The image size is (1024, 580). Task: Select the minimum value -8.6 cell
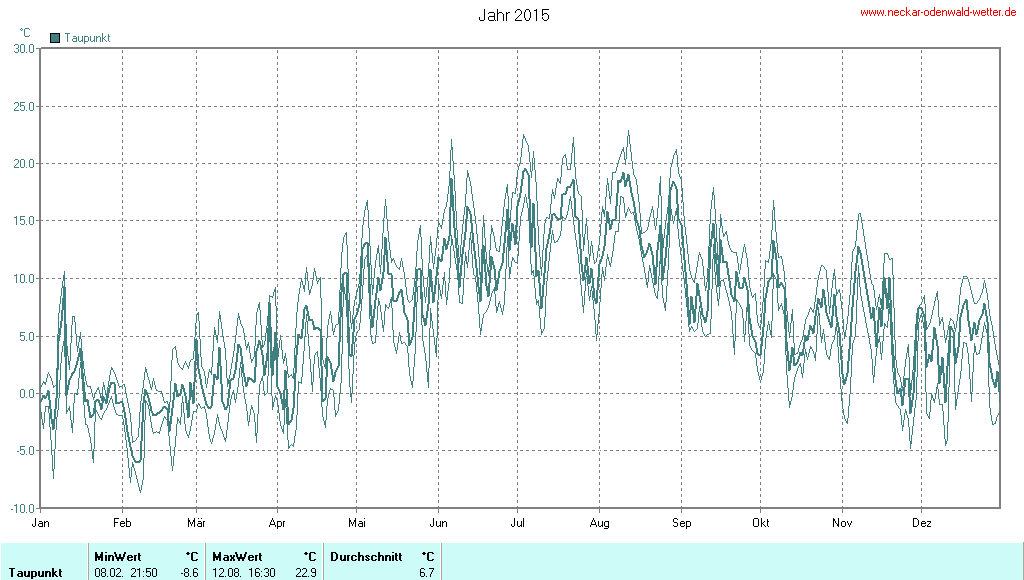coord(189,573)
